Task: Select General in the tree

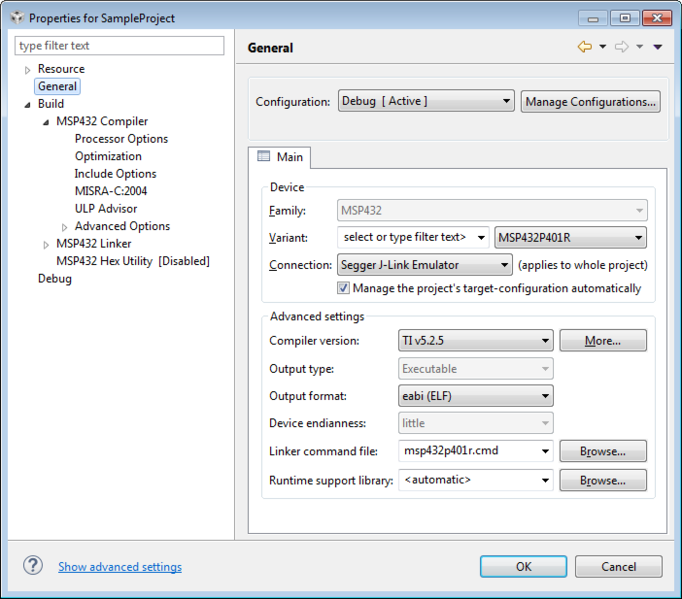Action: pyautogui.click(x=57, y=86)
